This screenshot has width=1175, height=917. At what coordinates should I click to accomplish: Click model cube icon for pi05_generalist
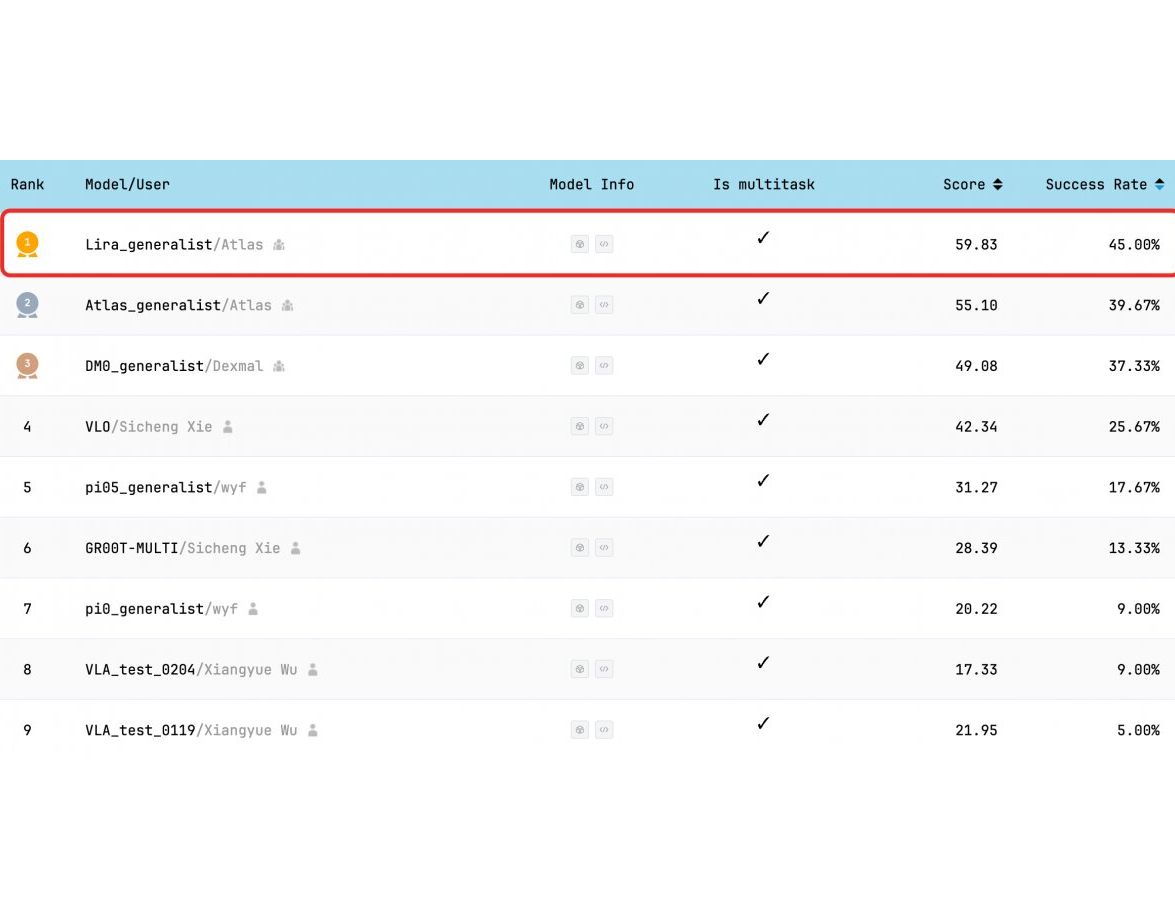point(579,487)
